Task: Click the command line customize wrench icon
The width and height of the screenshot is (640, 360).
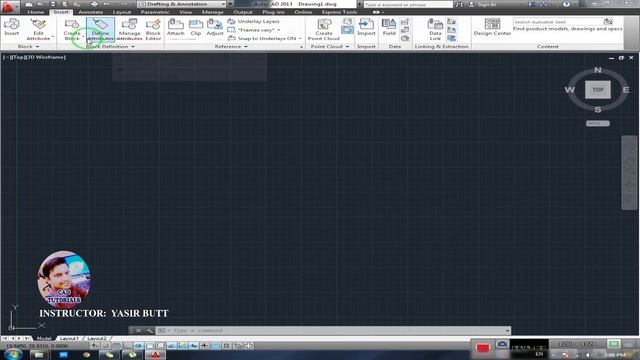Action: coord(149,331)
